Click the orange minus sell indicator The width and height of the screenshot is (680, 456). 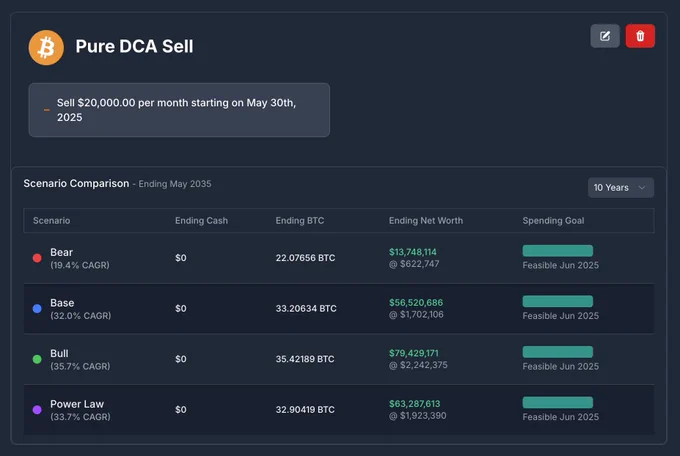[46, 110]
